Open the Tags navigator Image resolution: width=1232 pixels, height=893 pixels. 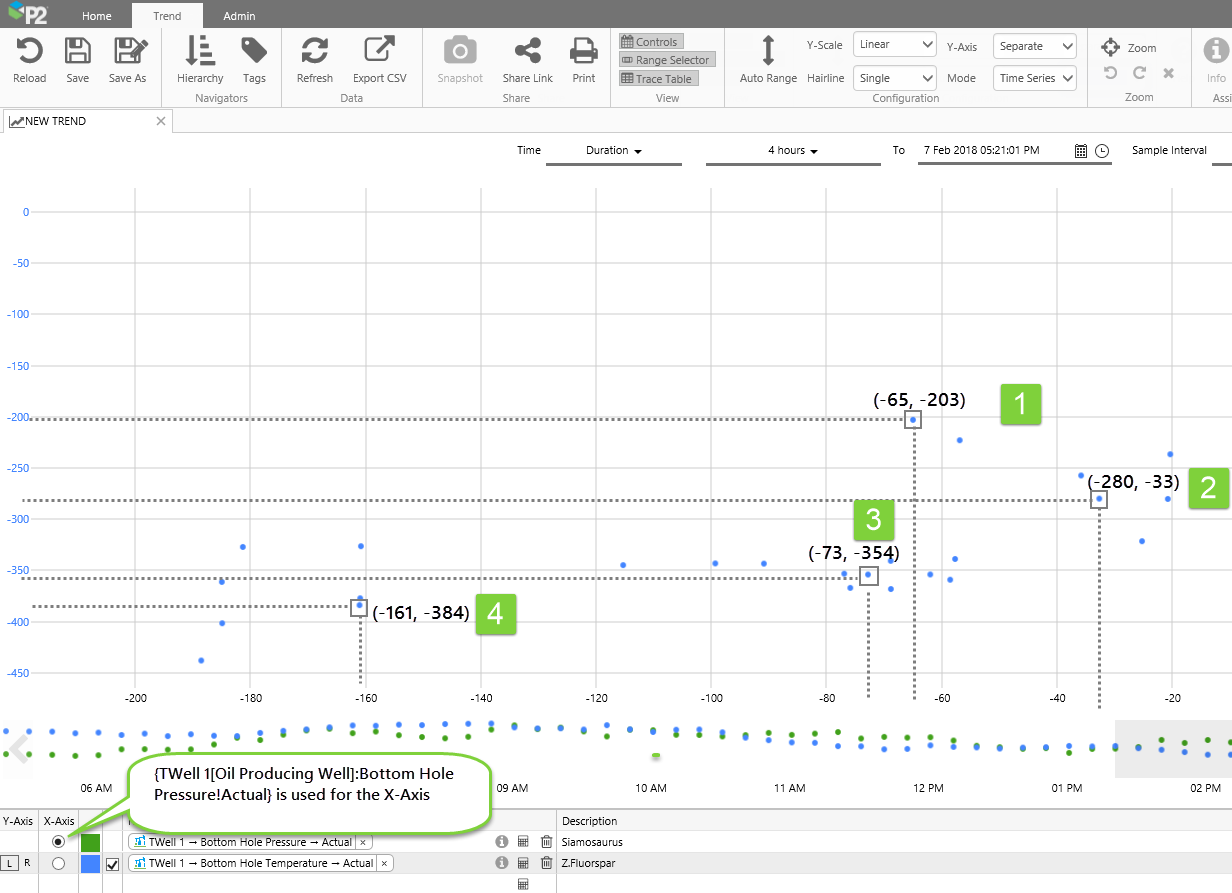click(x=254, y=52)
